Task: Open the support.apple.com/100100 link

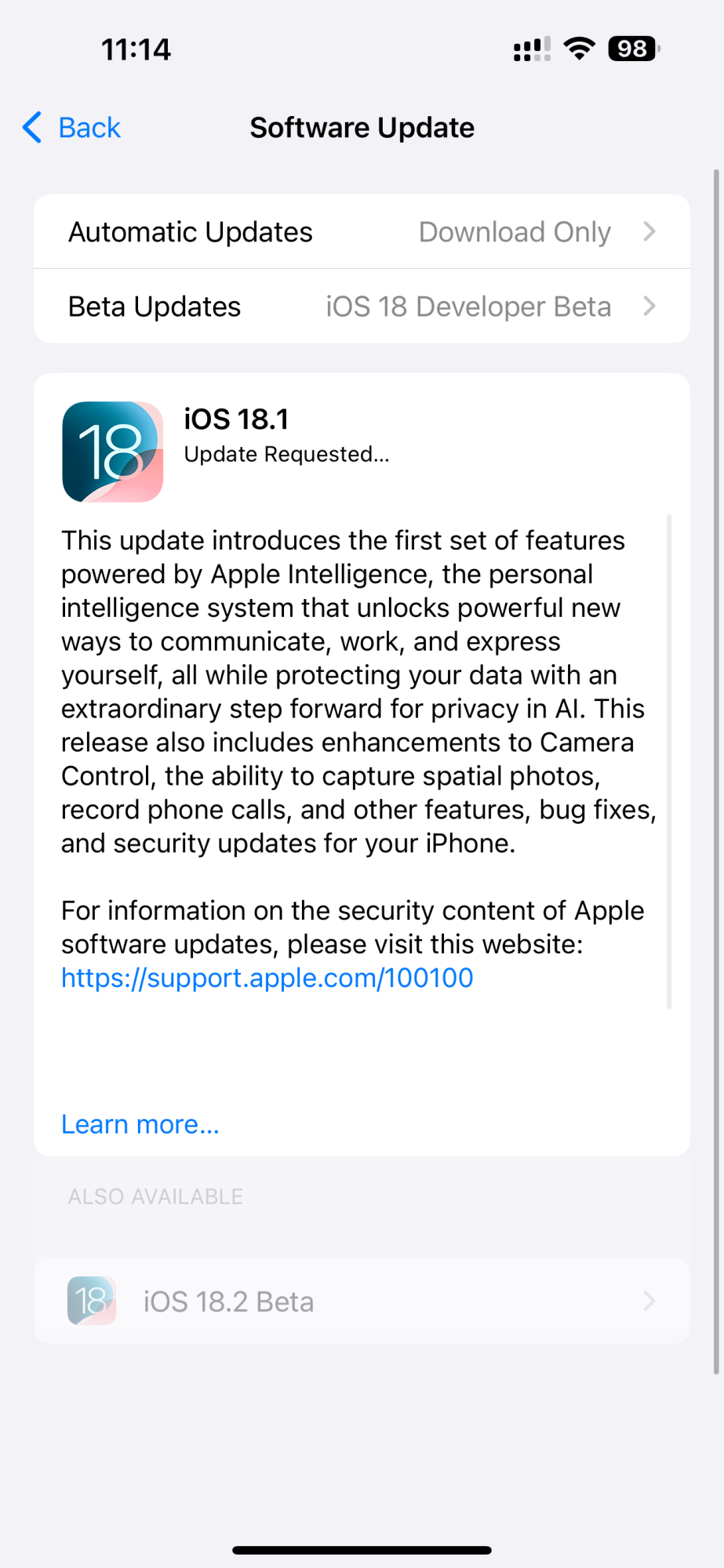Action: click(267, 978)
